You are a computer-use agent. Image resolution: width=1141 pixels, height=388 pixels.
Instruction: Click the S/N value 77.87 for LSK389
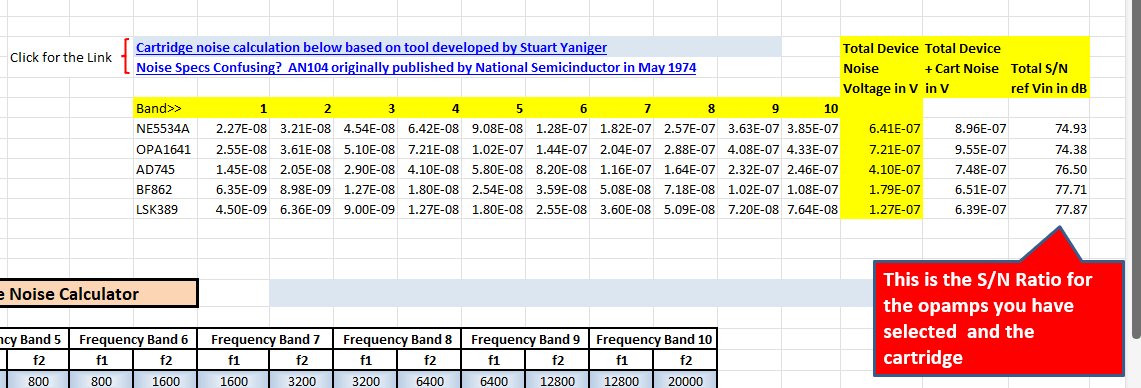(x=1048, y=210)
